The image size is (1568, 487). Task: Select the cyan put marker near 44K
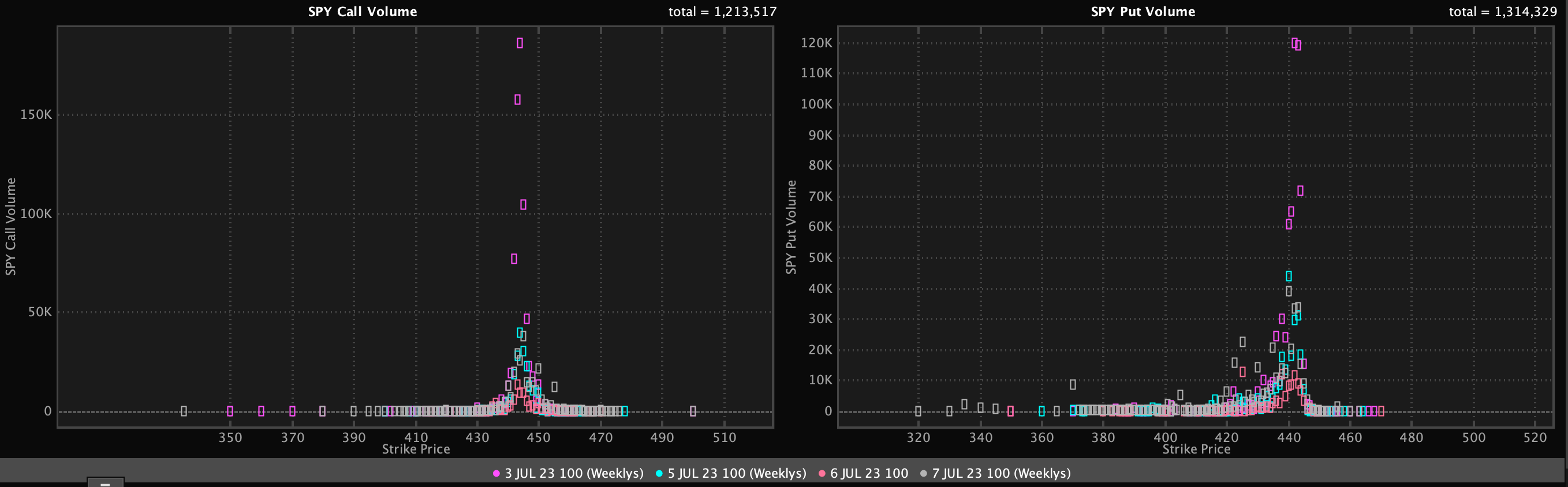click(1289, 276)
